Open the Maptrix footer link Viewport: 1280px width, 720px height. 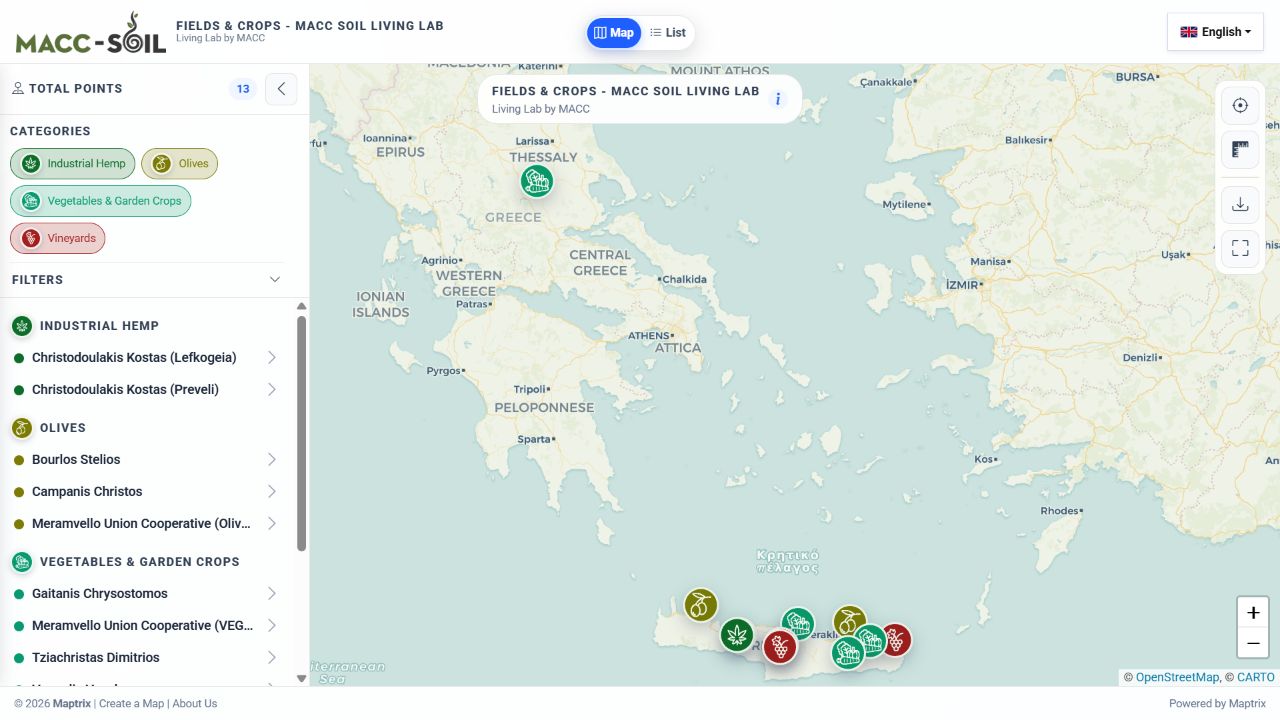72,704
